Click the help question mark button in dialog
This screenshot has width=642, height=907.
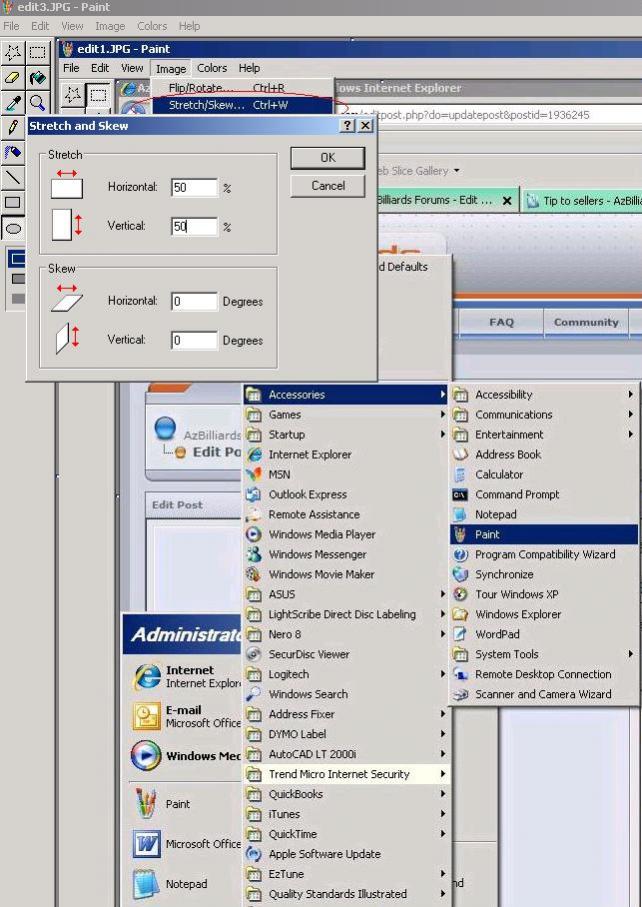346,126
